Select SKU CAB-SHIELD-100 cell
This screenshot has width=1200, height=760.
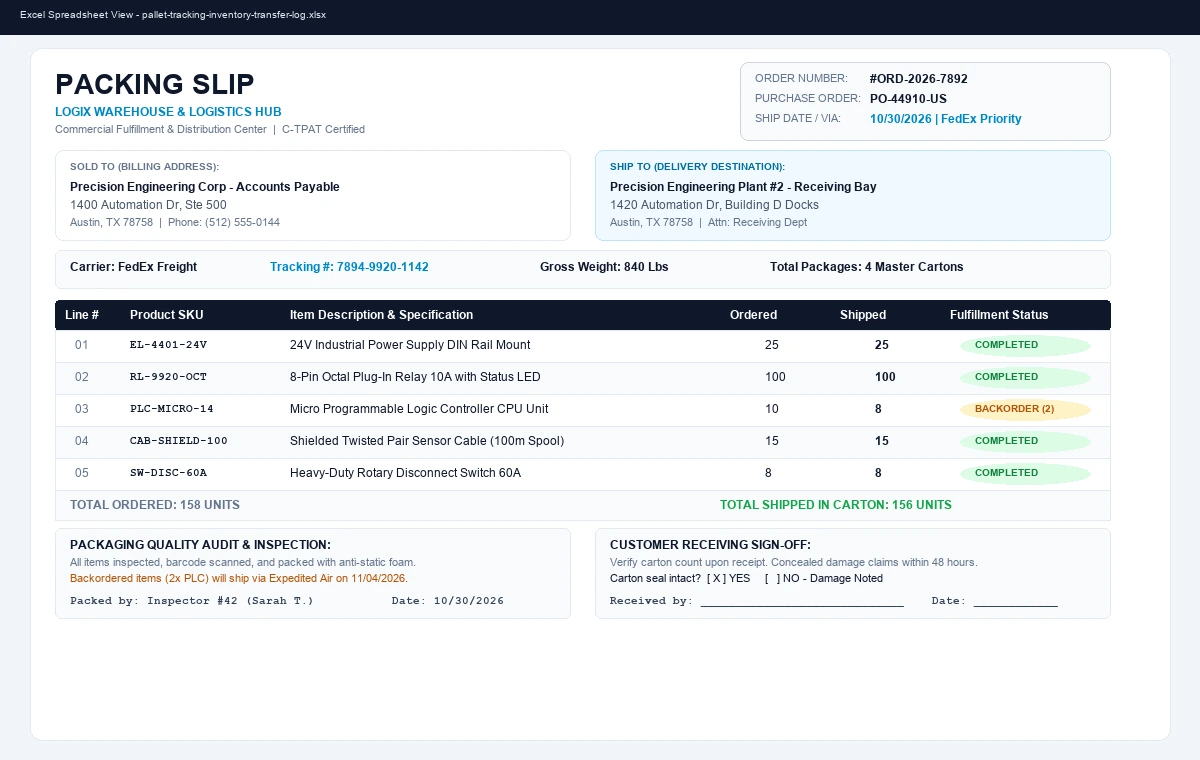[179, 441]
